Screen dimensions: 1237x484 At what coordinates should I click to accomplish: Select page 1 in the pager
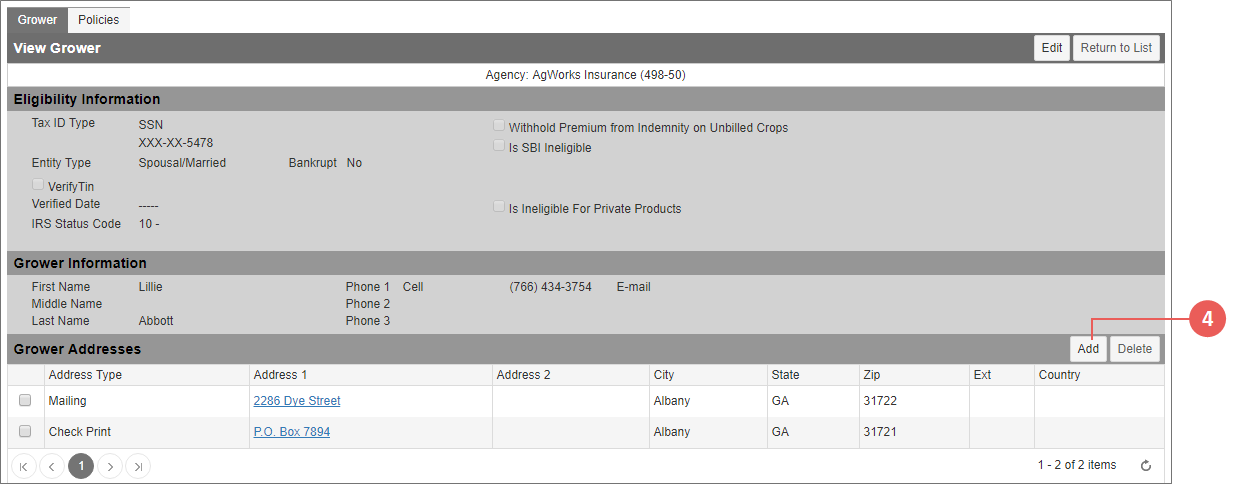(81, 466)
